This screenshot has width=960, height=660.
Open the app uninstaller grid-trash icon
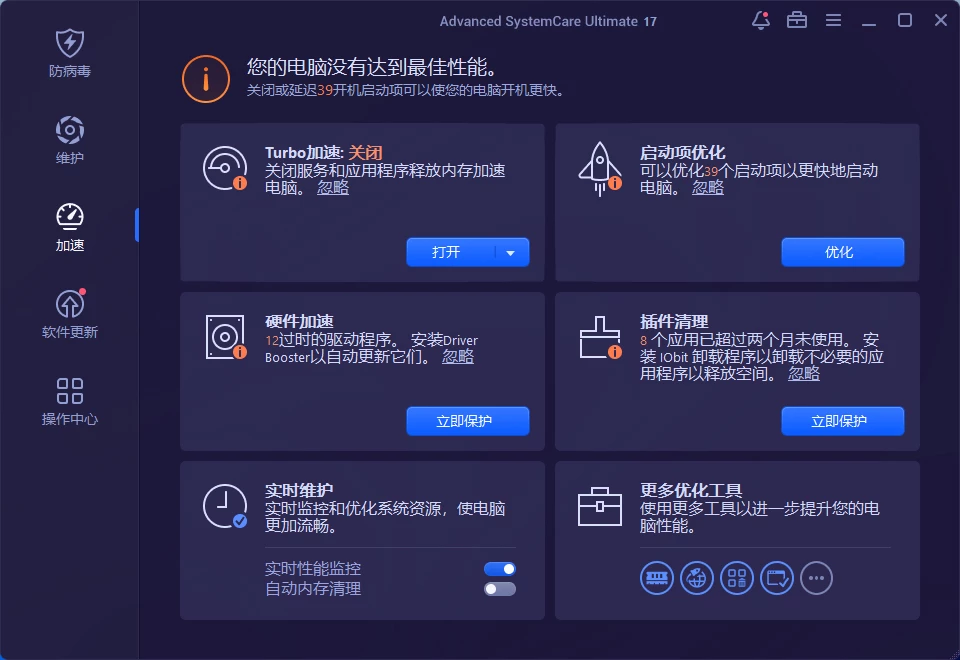[737, 577]
